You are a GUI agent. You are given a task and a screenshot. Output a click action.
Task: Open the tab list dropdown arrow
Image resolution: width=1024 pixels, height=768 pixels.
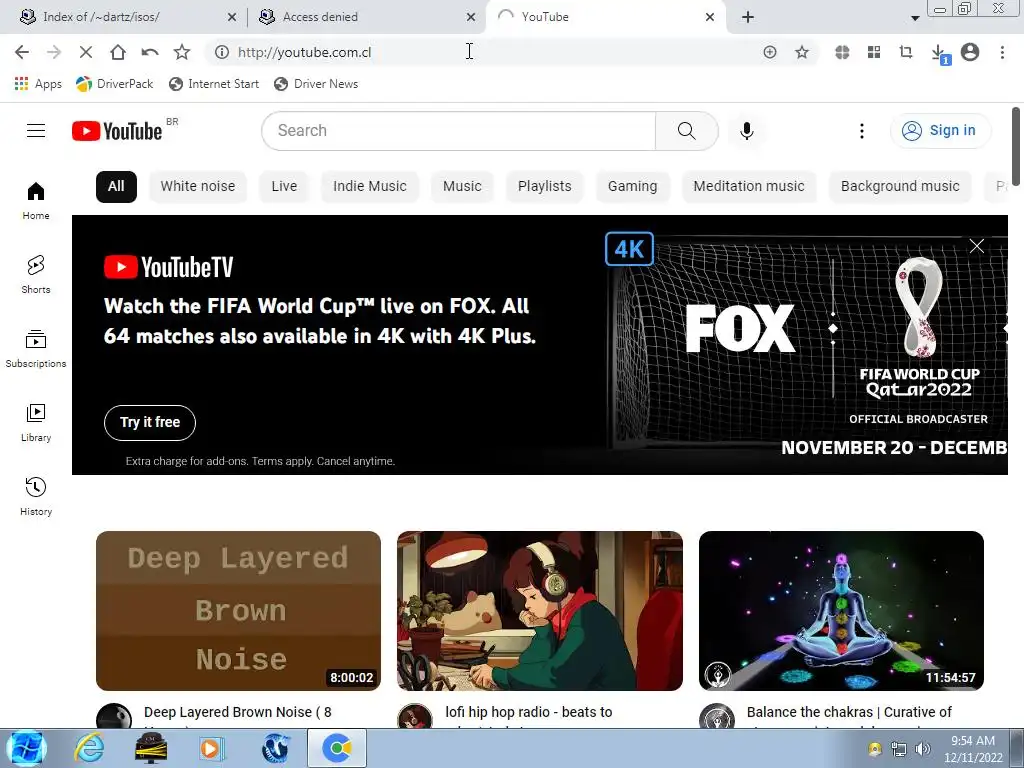click(x=915, y=18)
